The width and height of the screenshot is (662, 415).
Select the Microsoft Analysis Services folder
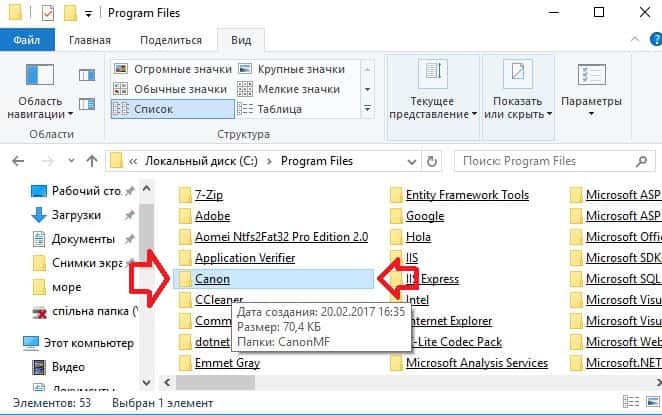[469, 363]
